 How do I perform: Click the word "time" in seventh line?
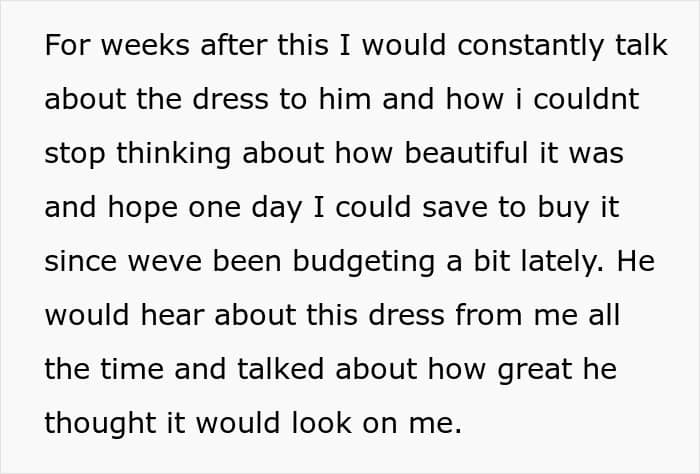[132, 369]
